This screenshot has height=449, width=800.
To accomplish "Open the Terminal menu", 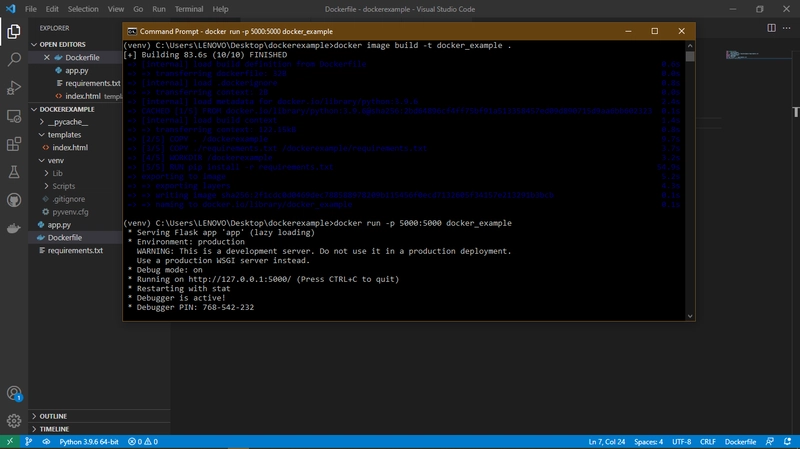I will [x=189, y=9].
